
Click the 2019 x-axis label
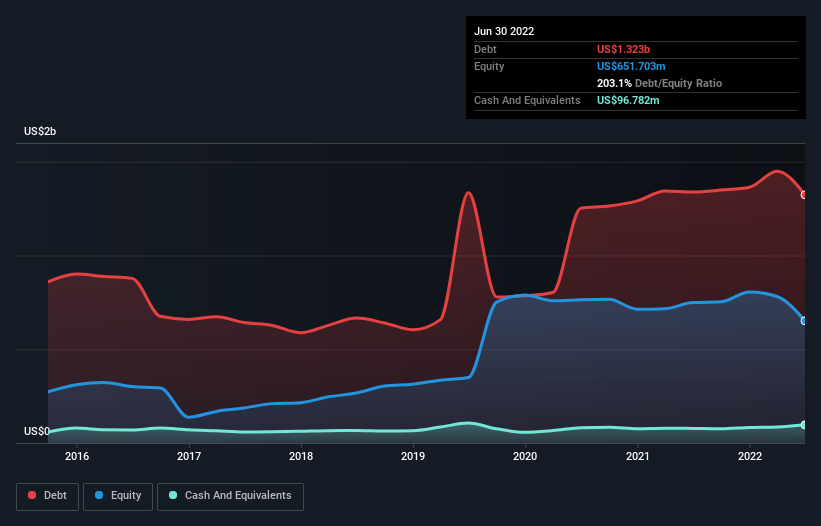pyautogui.click(x=413, y=456)
